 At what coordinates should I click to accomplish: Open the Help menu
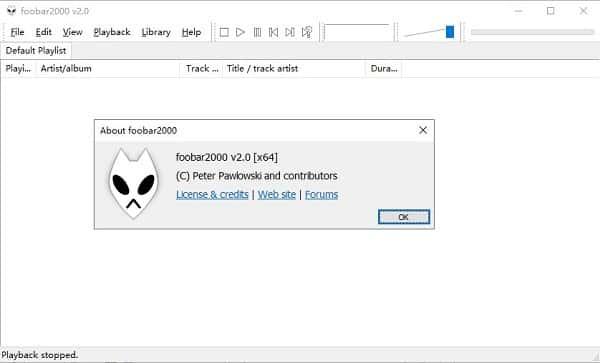(191, 32)
